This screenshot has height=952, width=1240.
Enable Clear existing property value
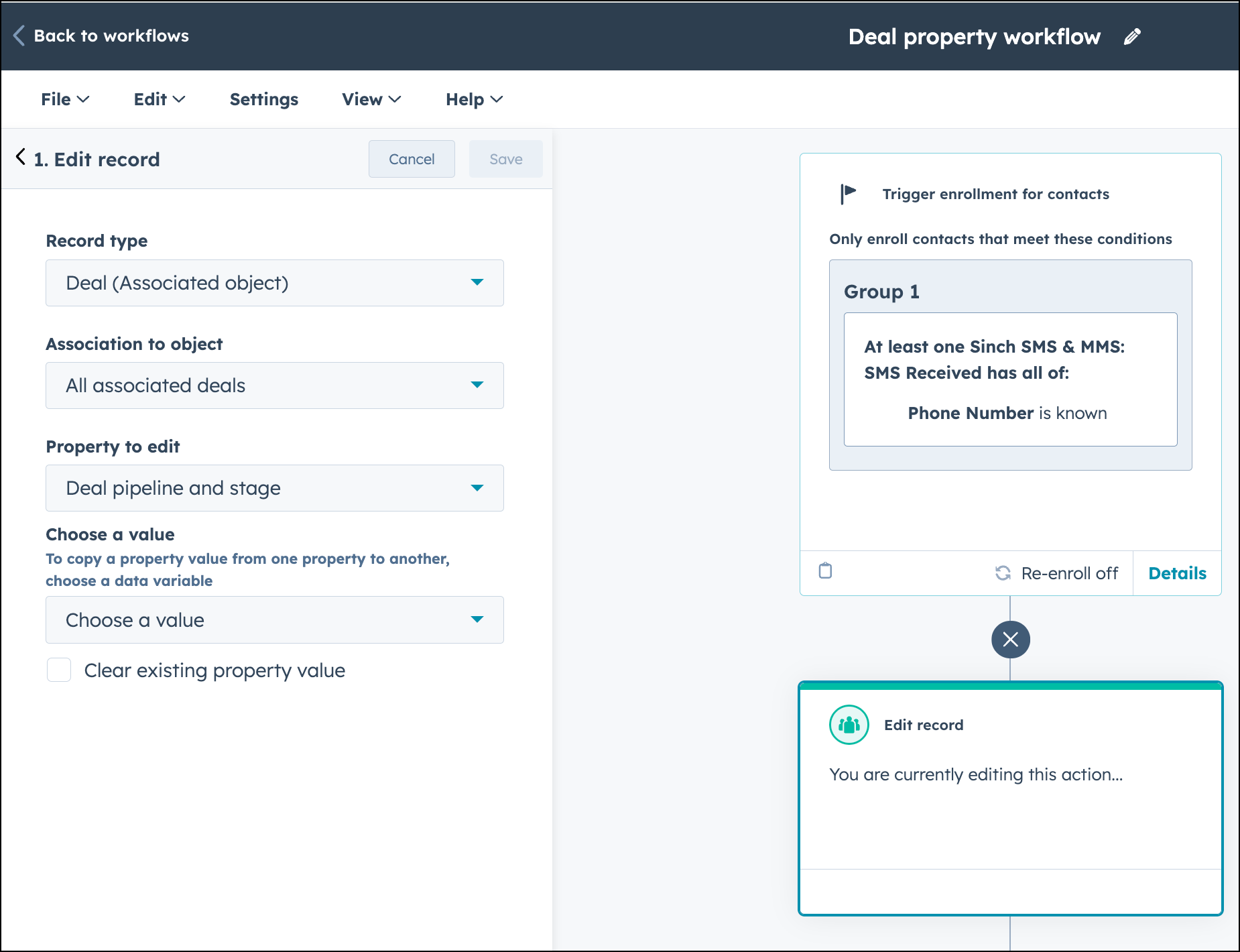(x=59, y=670)
